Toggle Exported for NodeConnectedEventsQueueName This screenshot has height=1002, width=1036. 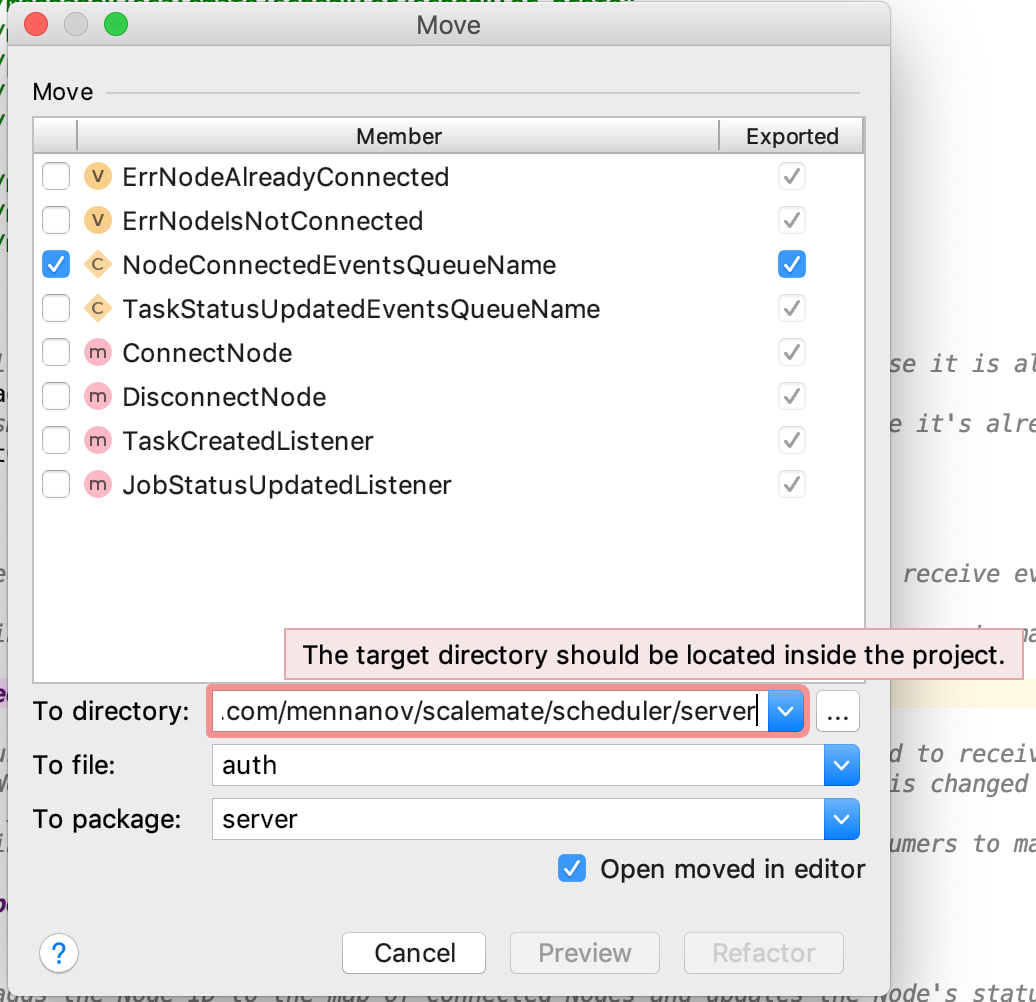coord(791,264)
